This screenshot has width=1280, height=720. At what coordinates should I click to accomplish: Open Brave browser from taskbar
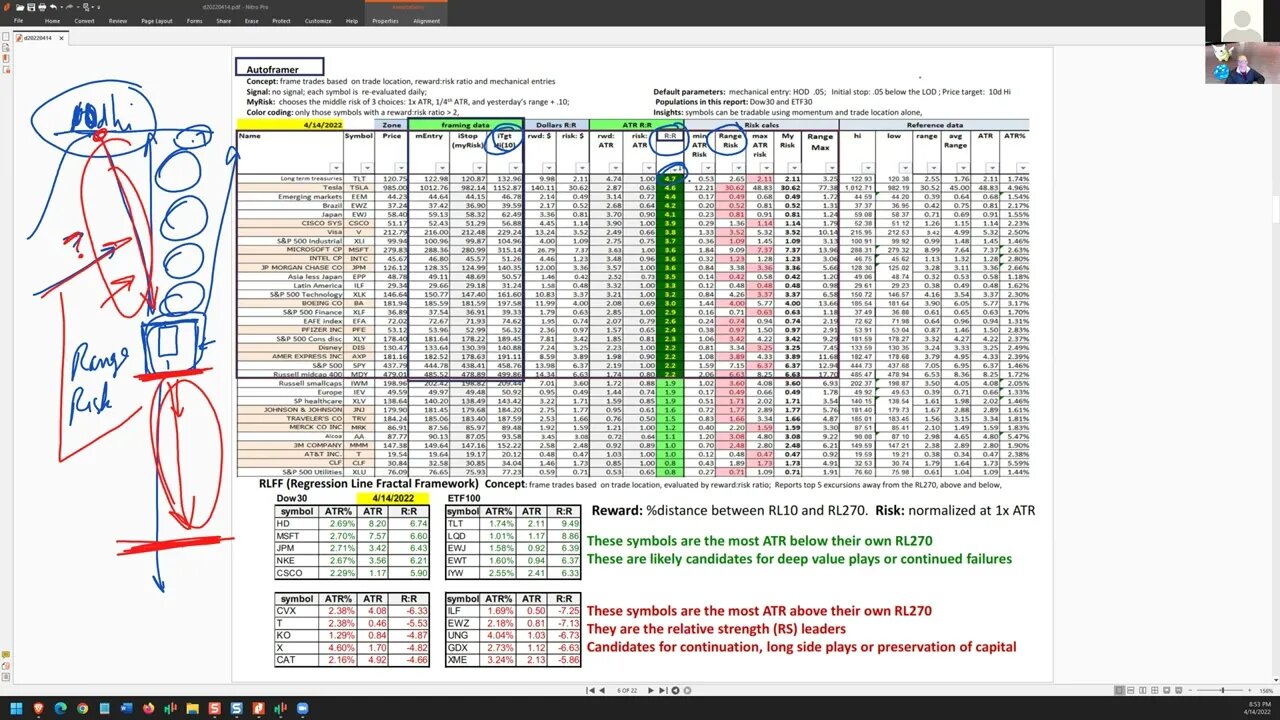coord(38,708)
